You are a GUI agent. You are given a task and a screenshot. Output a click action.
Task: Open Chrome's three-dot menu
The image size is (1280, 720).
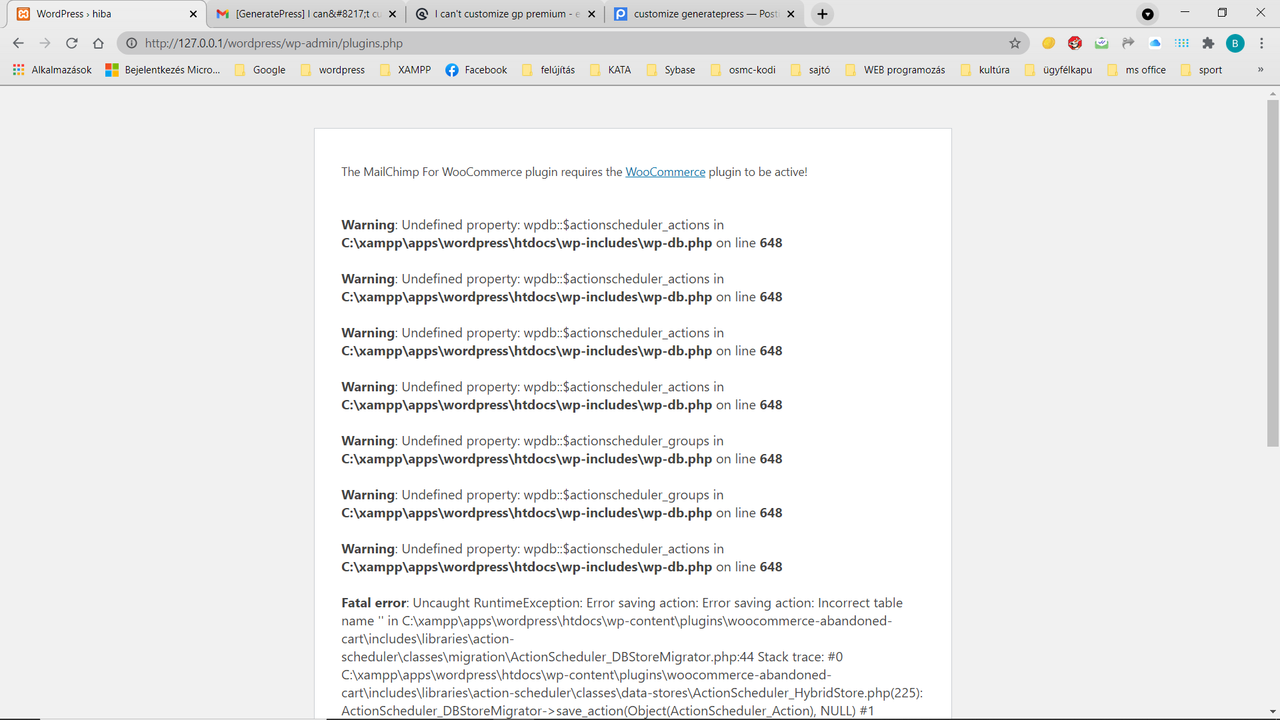coord(1262,43)
